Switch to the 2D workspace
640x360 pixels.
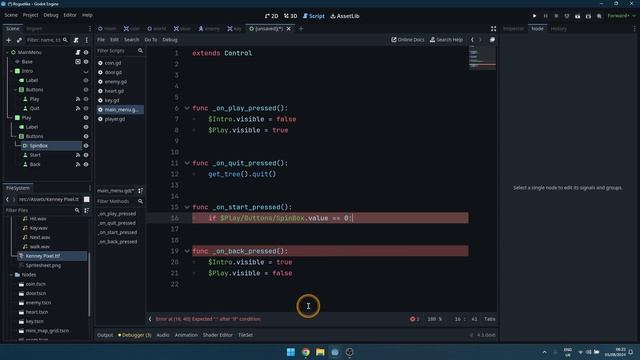pyautogui.click(x=271, y=16)
